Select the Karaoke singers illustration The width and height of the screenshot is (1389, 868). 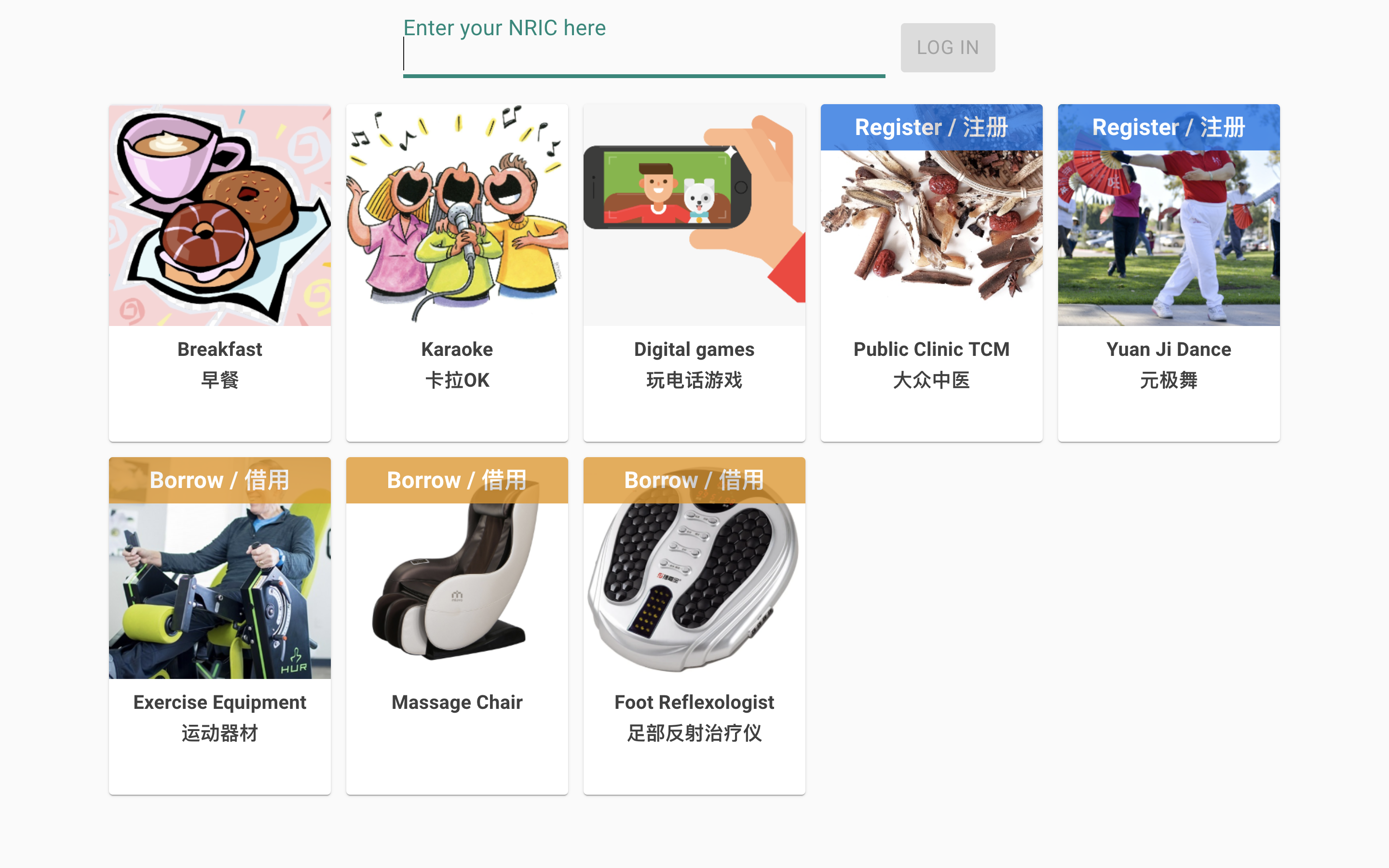click(457, 215)
